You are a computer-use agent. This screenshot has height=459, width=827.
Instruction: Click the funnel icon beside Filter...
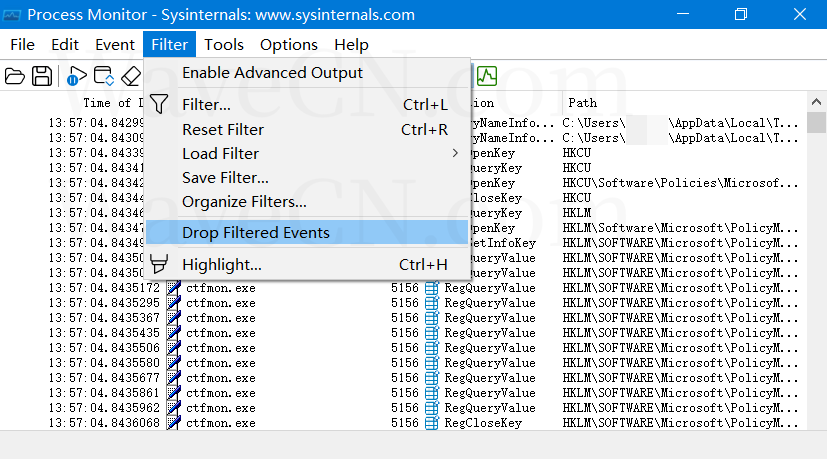[x=159, y=105]
